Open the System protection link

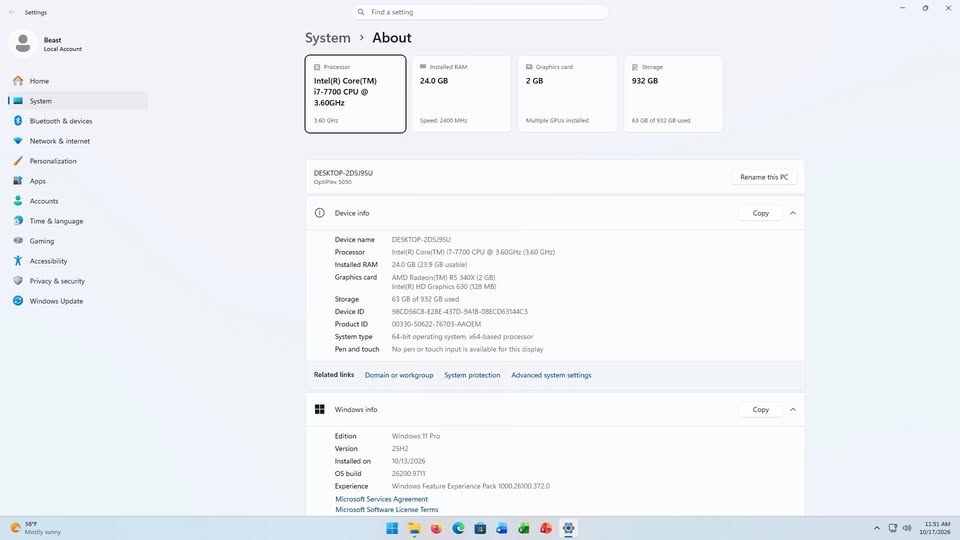tap(472, 375)
